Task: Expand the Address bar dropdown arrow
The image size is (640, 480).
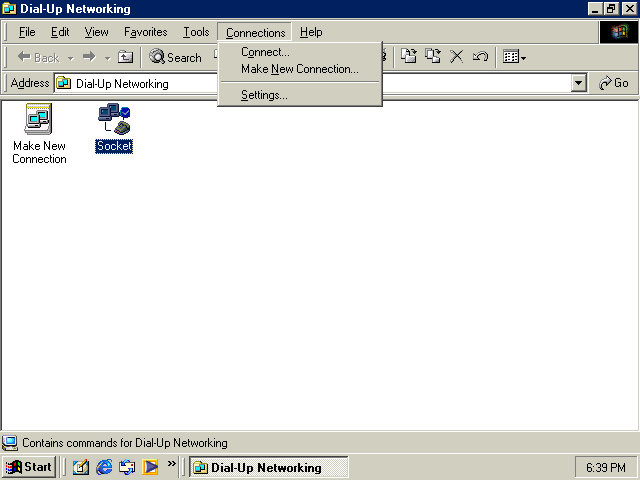Action: [578, 83]
